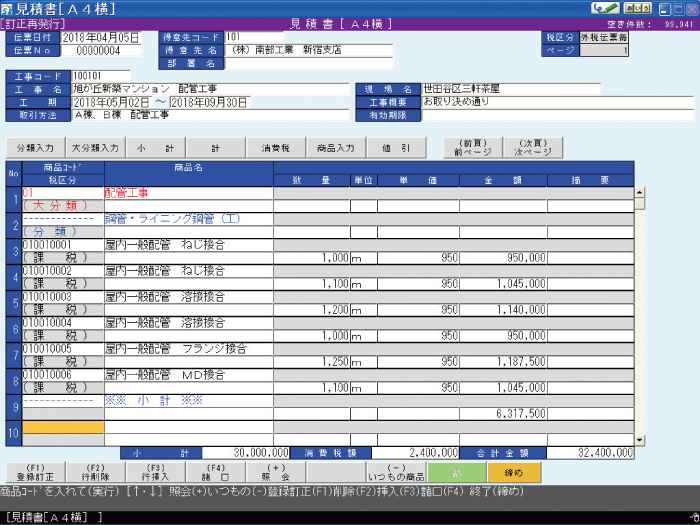700x525 pixels.
Task: Click the 消費税 toolbar button
Action: tap(275, 147)
